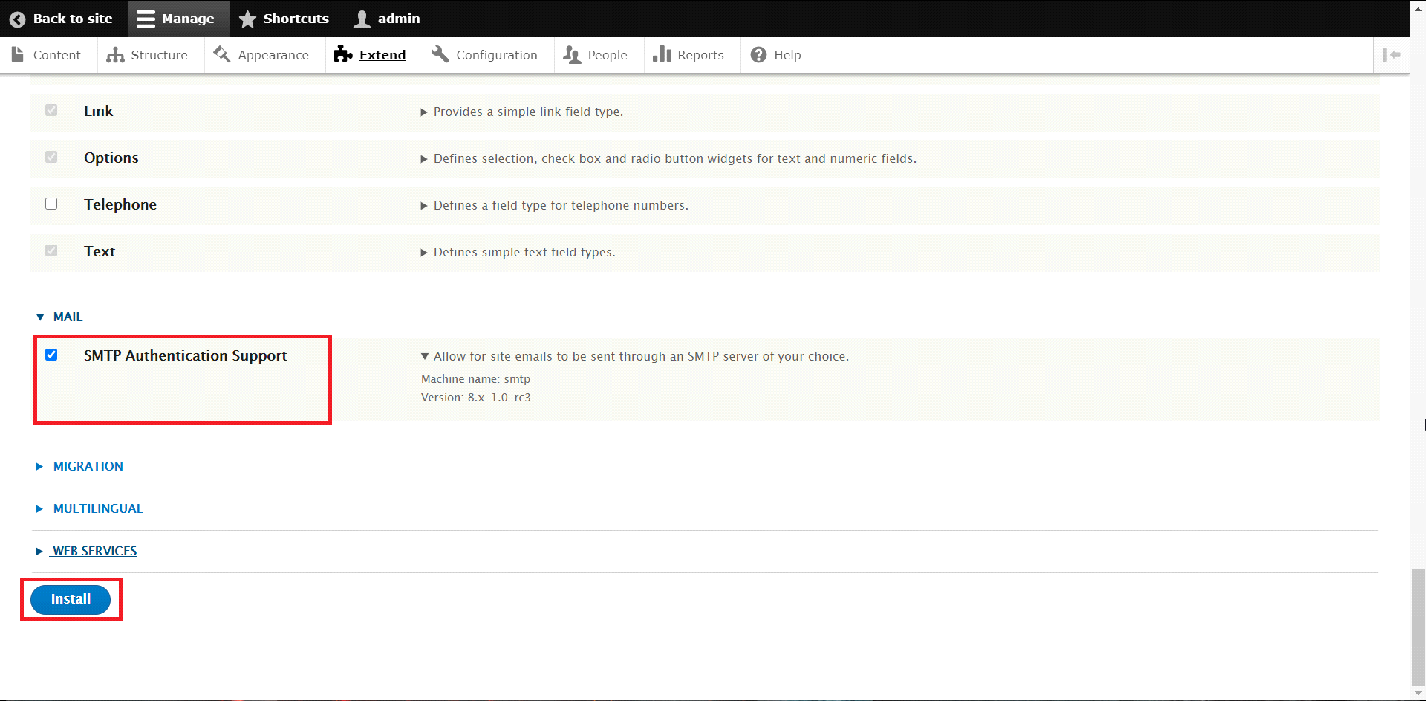Click the WEB SERVICES link
The image size is (1426, 701).
pos(94,551)
